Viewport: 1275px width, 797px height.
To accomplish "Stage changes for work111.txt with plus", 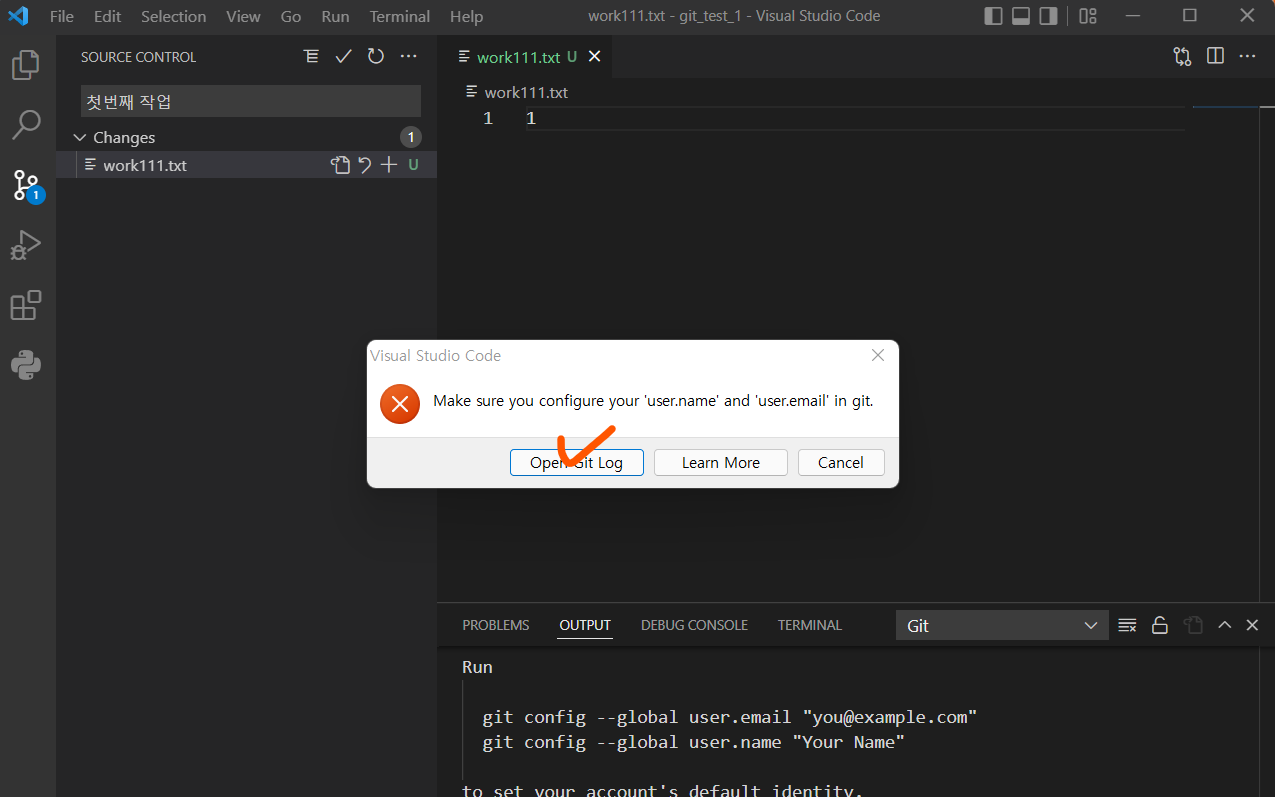I will [389, 165].
